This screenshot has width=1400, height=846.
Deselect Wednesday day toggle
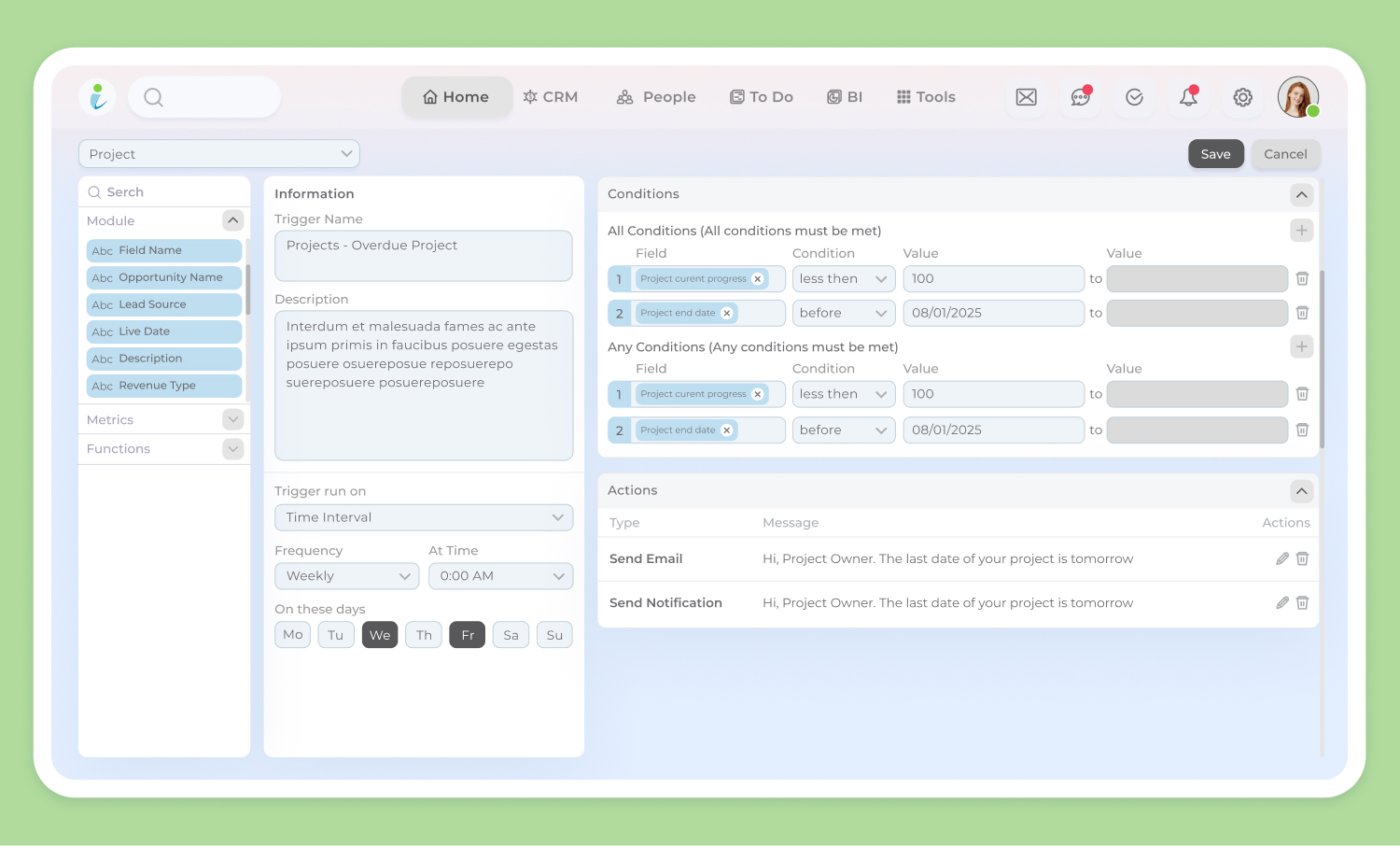[380, 635]
